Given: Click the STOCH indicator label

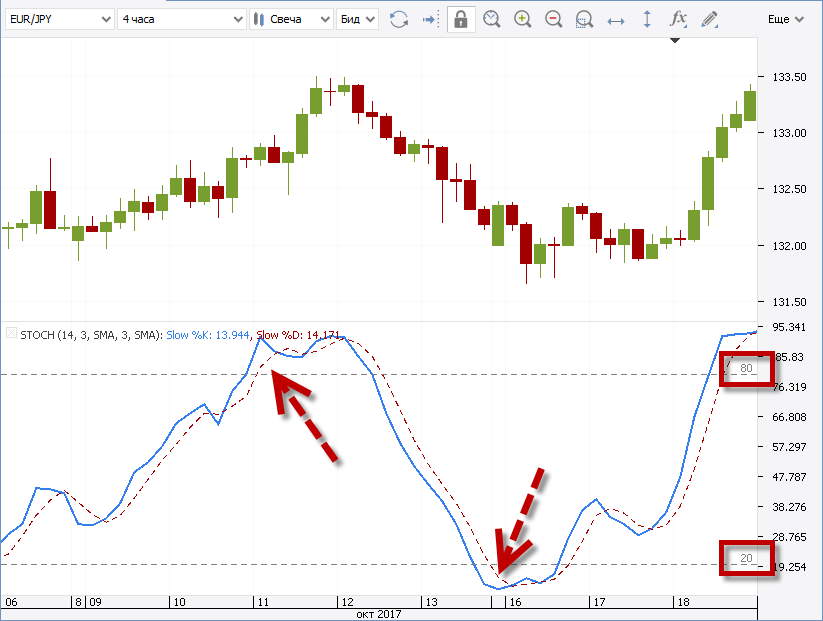Looking at the screenshot, I should [90, 334].
